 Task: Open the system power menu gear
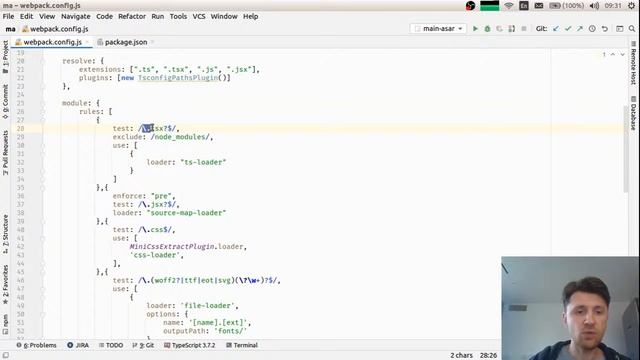[x=631, y=5]
